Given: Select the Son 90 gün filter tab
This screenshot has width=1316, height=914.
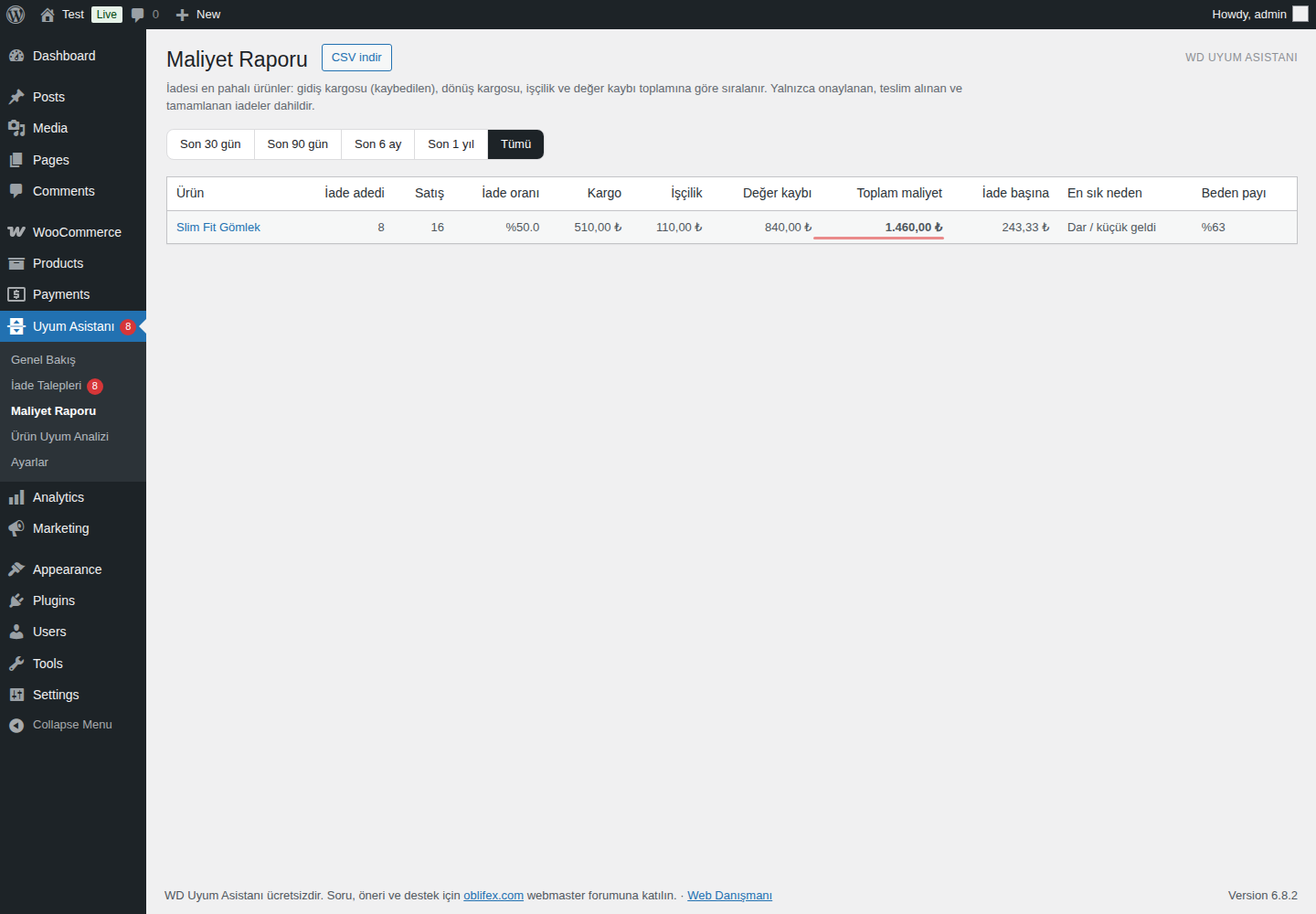Looking at the screenshot, I should [x=298, y=144].
